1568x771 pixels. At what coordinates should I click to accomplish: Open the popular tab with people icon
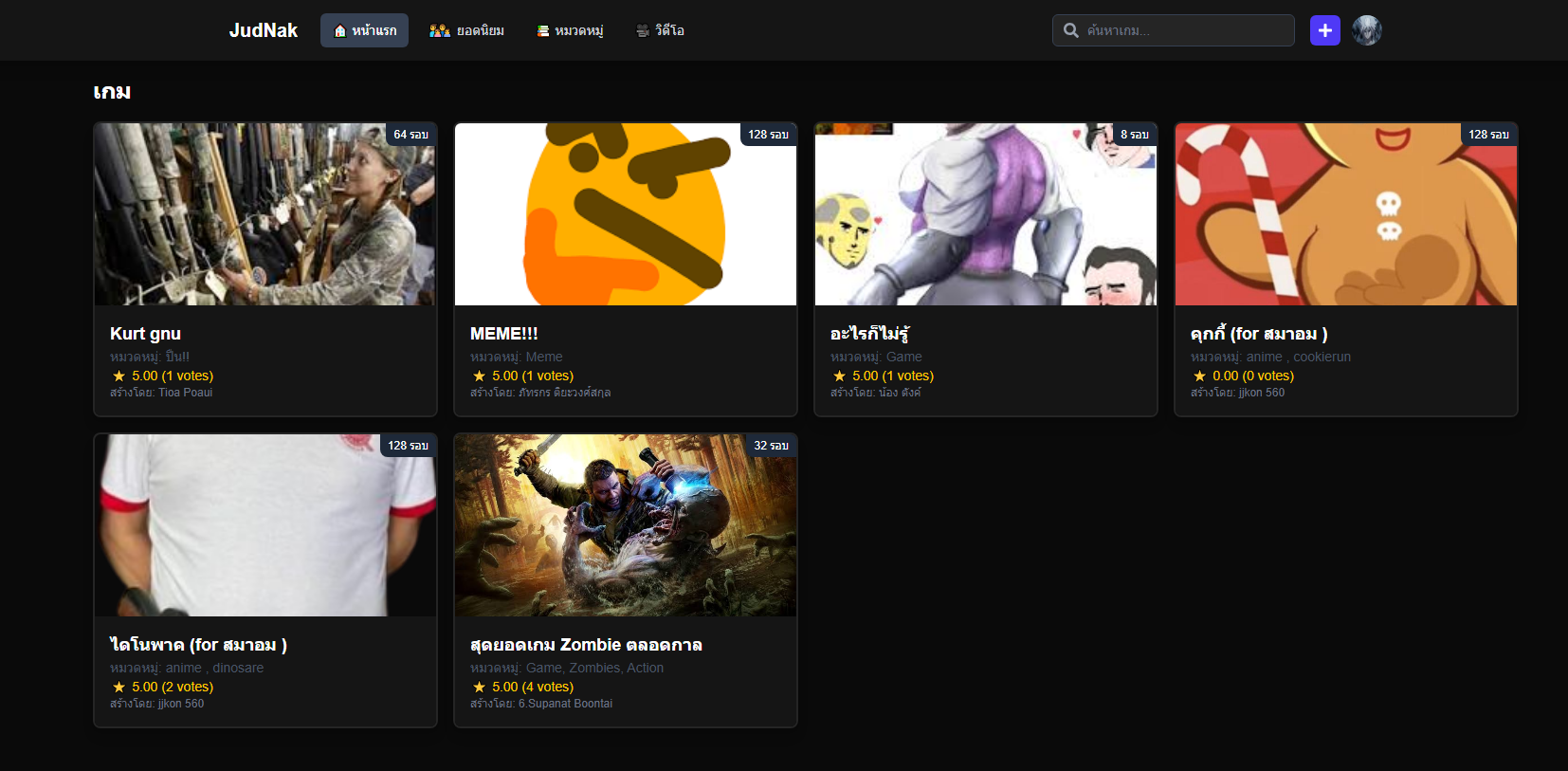click(x=466, y=31)
